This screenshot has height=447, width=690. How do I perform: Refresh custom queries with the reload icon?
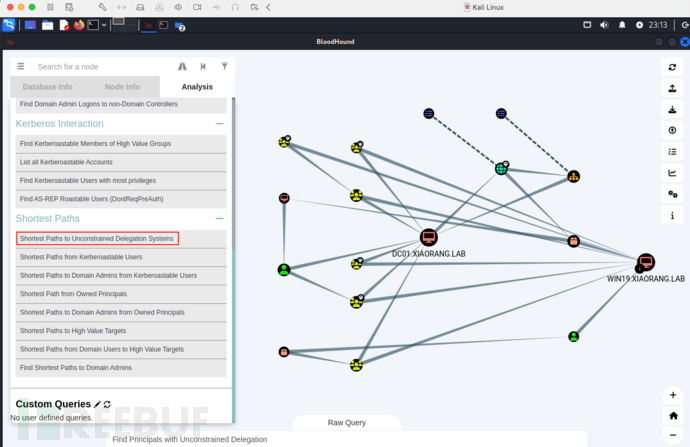pos(107,404)
